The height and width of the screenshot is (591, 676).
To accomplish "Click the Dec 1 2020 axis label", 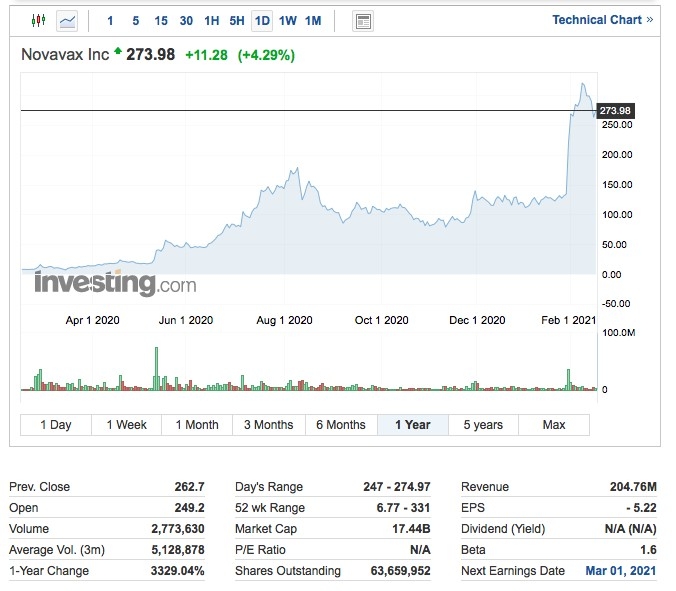I will [477, 320].
